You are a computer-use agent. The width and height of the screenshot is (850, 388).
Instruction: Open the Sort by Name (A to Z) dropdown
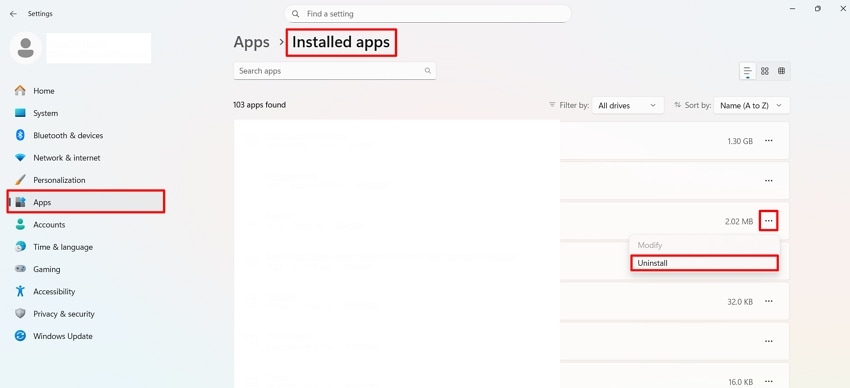[751, 106]
